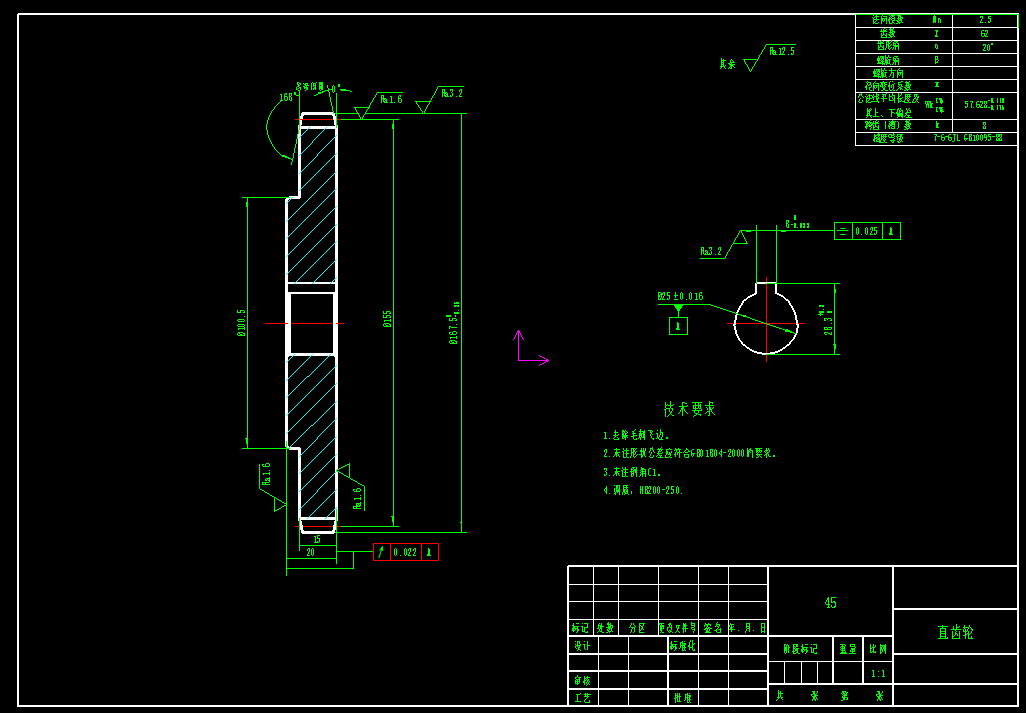Click the 1:1 scale cell
The width and height of the screenshot is (1026, 713).
tap(878, 673)
